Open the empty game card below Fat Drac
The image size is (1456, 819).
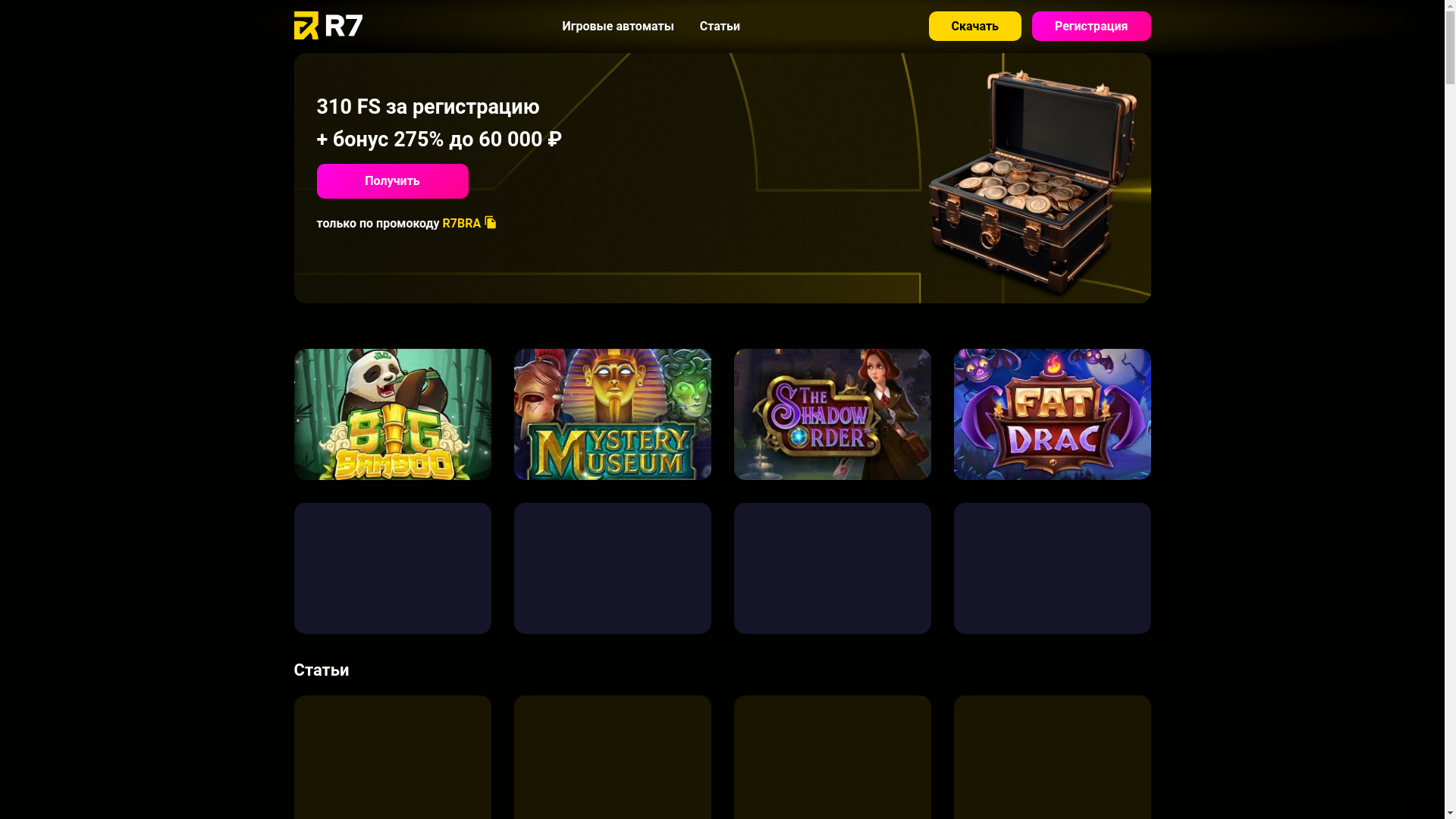(1053, 568)
